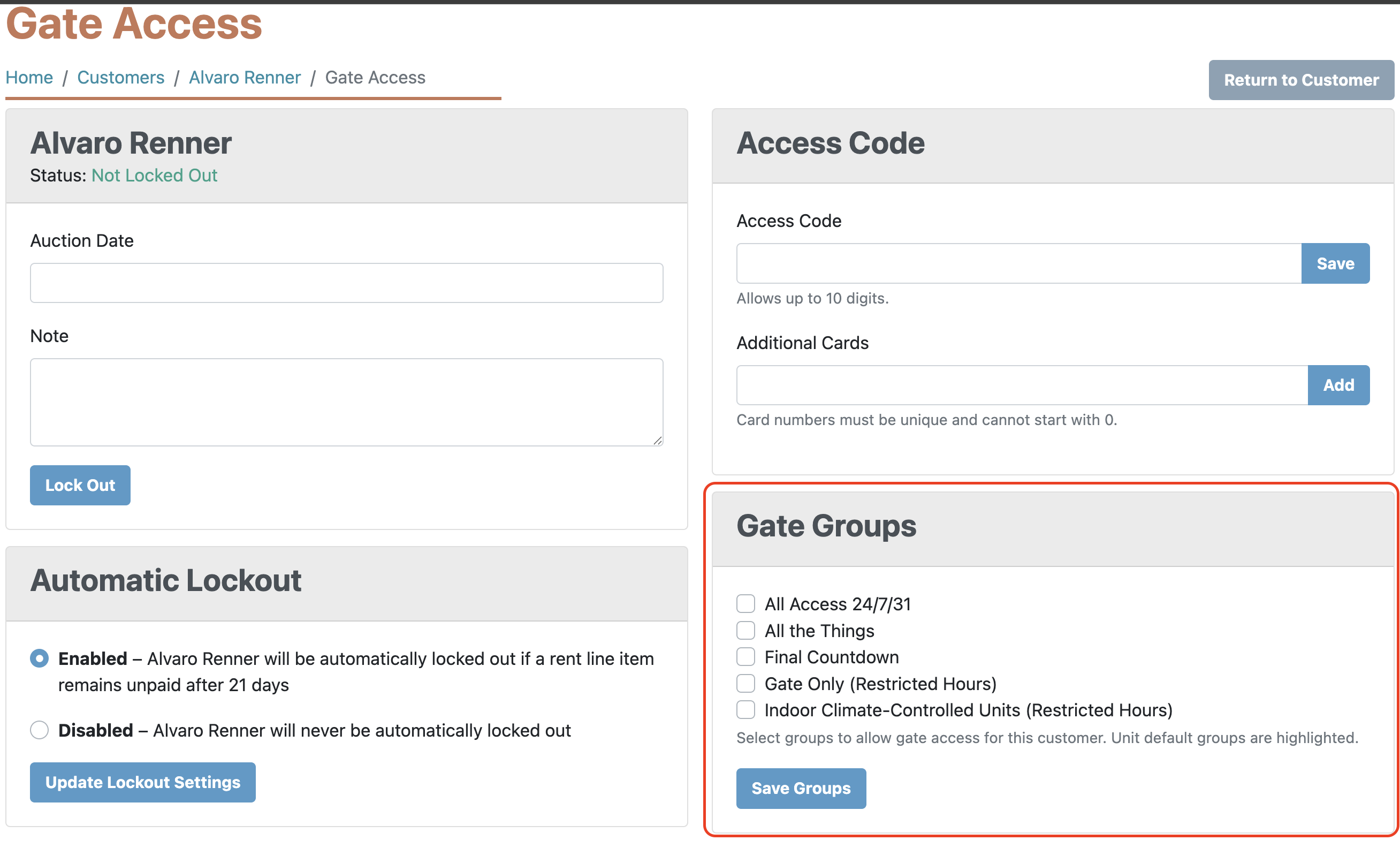Image resolution: width=1400 pixels, height=848 pixels.
Task: Save the access code
Action: tap(1335, 264)
